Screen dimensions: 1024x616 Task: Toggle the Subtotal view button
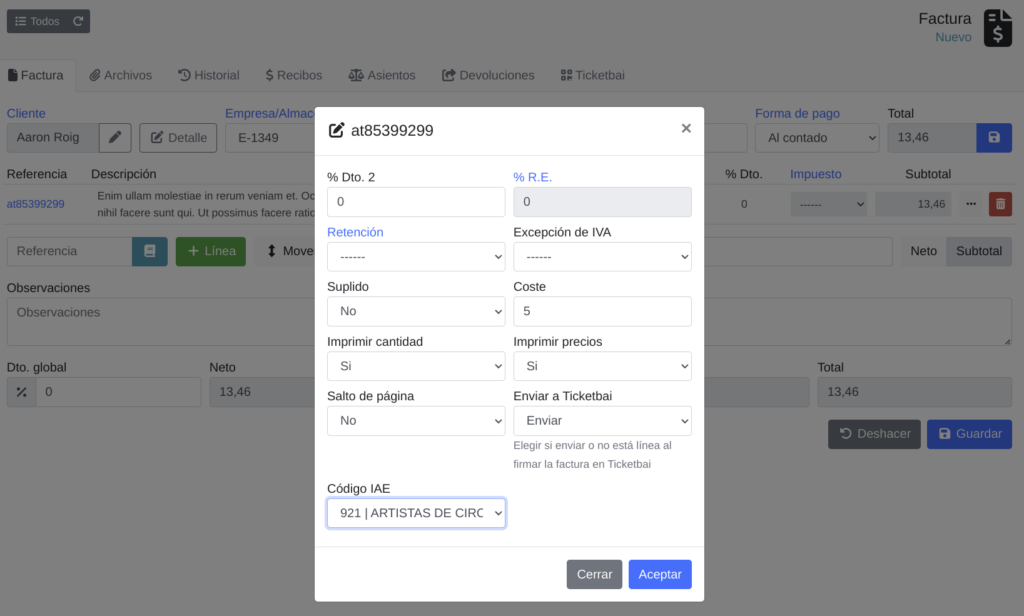[979, 251]
